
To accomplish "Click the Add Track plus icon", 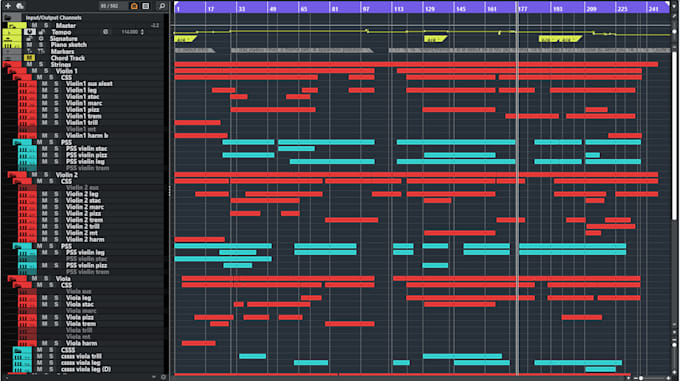I will pyautogui.click(x=8, y=6).
